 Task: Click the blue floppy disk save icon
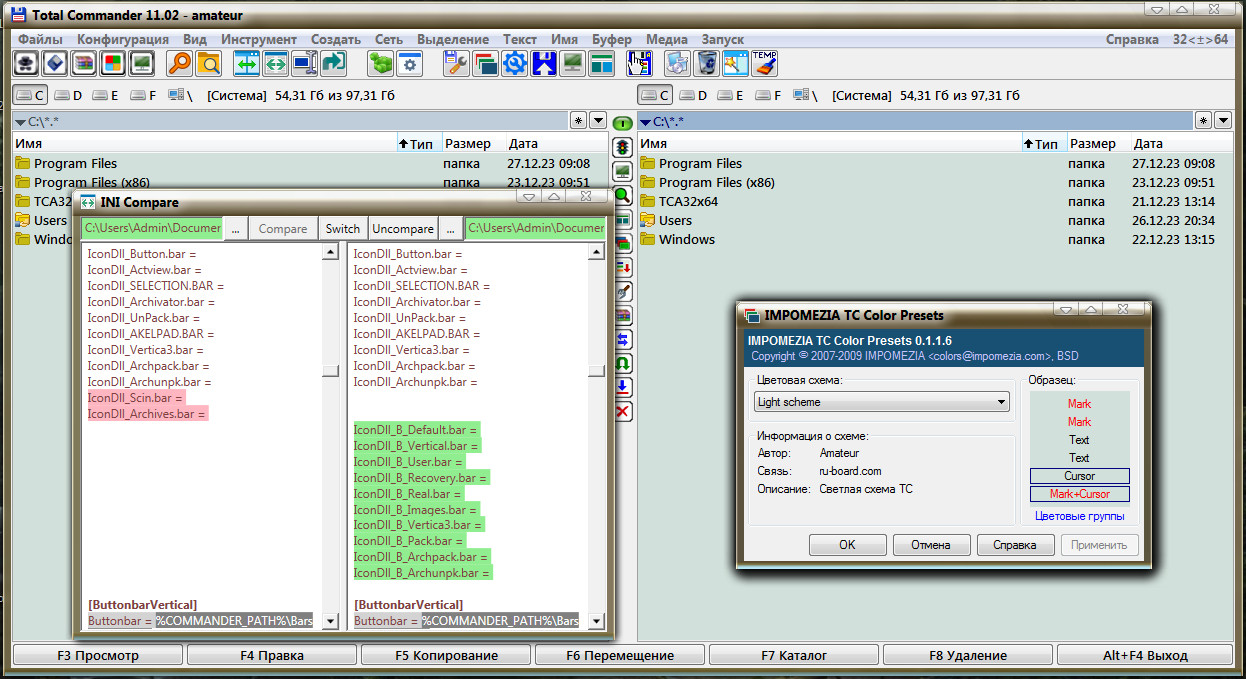544,63
